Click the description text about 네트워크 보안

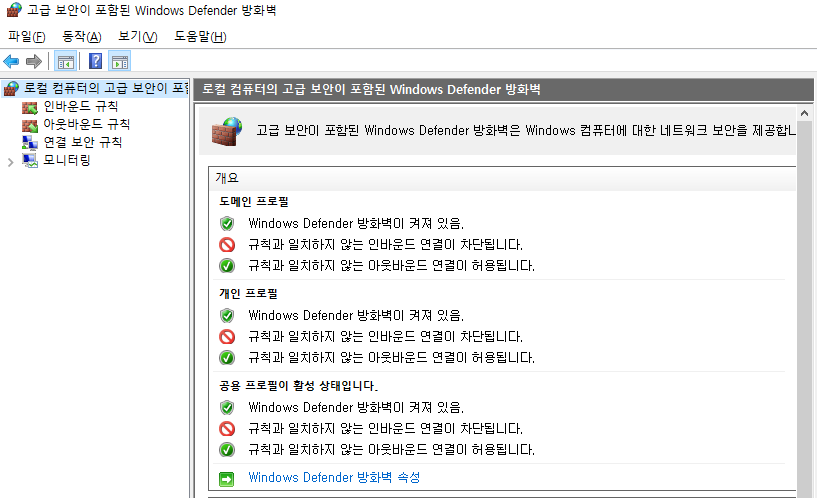coord(526,130)
